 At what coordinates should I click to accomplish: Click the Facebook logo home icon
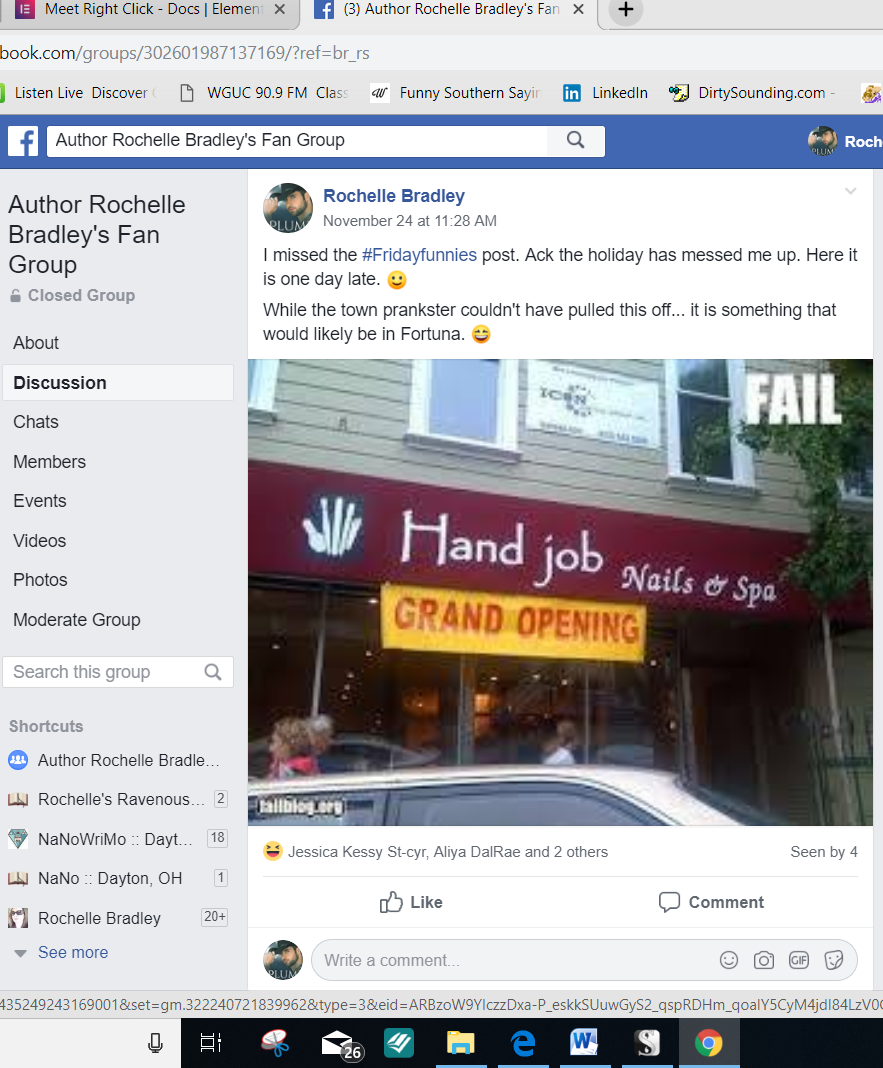pyautogui.click(x=23, y=142)
